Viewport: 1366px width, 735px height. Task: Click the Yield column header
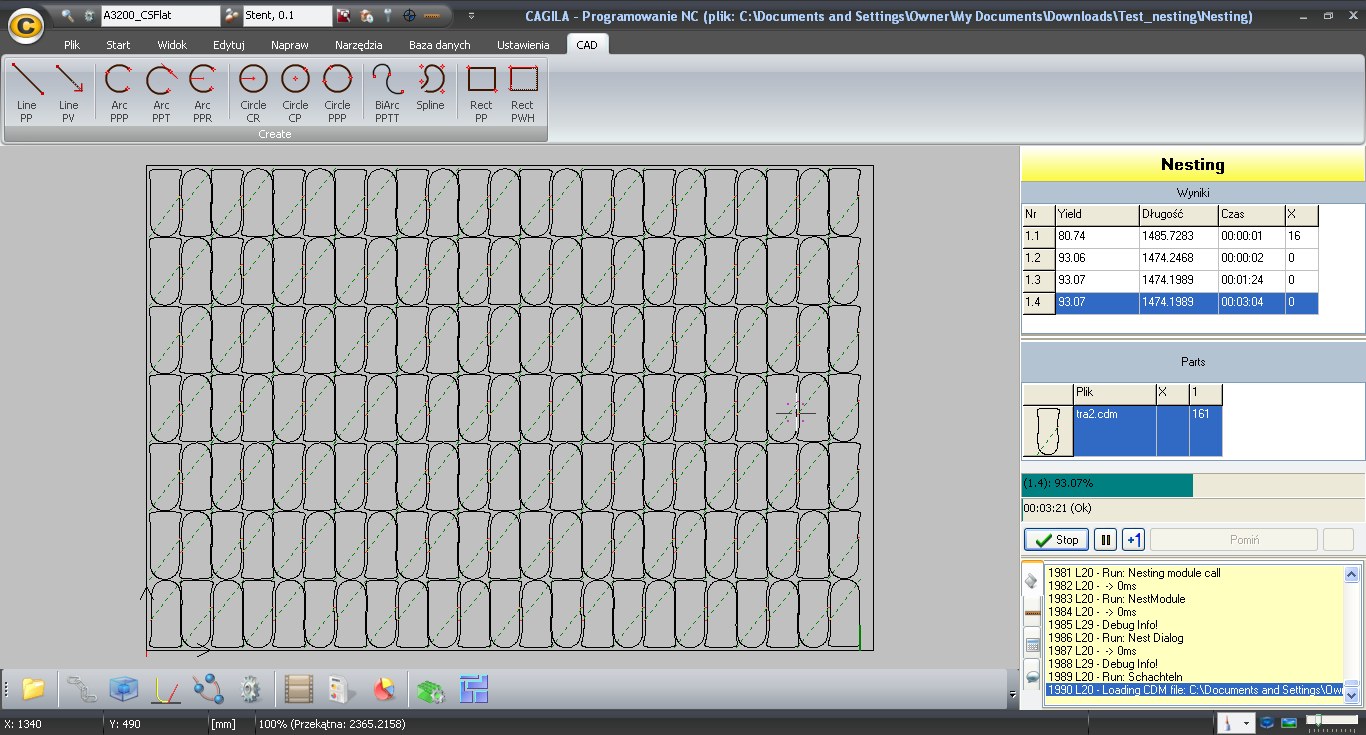[x=1097, y=215]
